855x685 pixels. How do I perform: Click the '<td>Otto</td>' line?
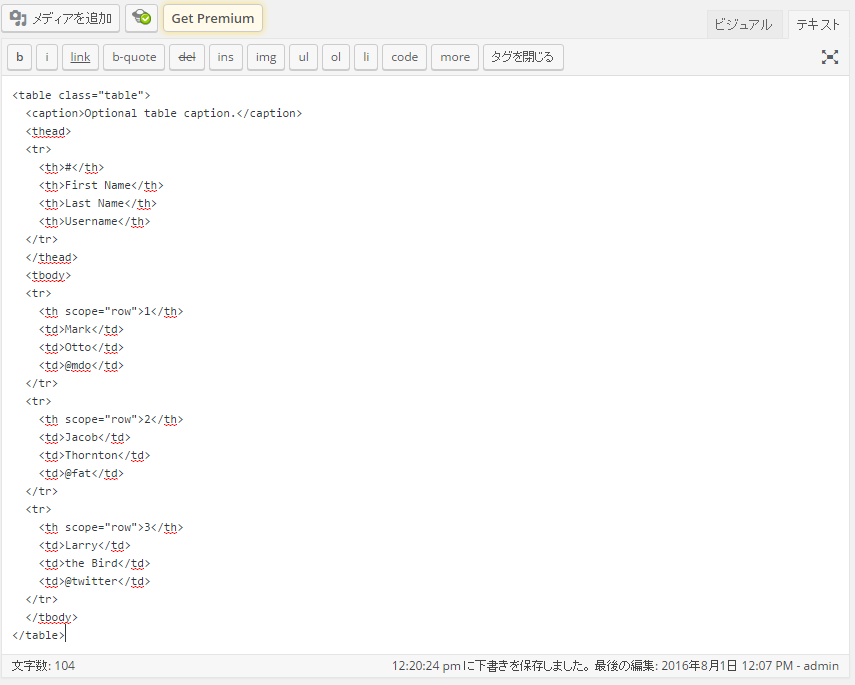(x=81, y=347)
